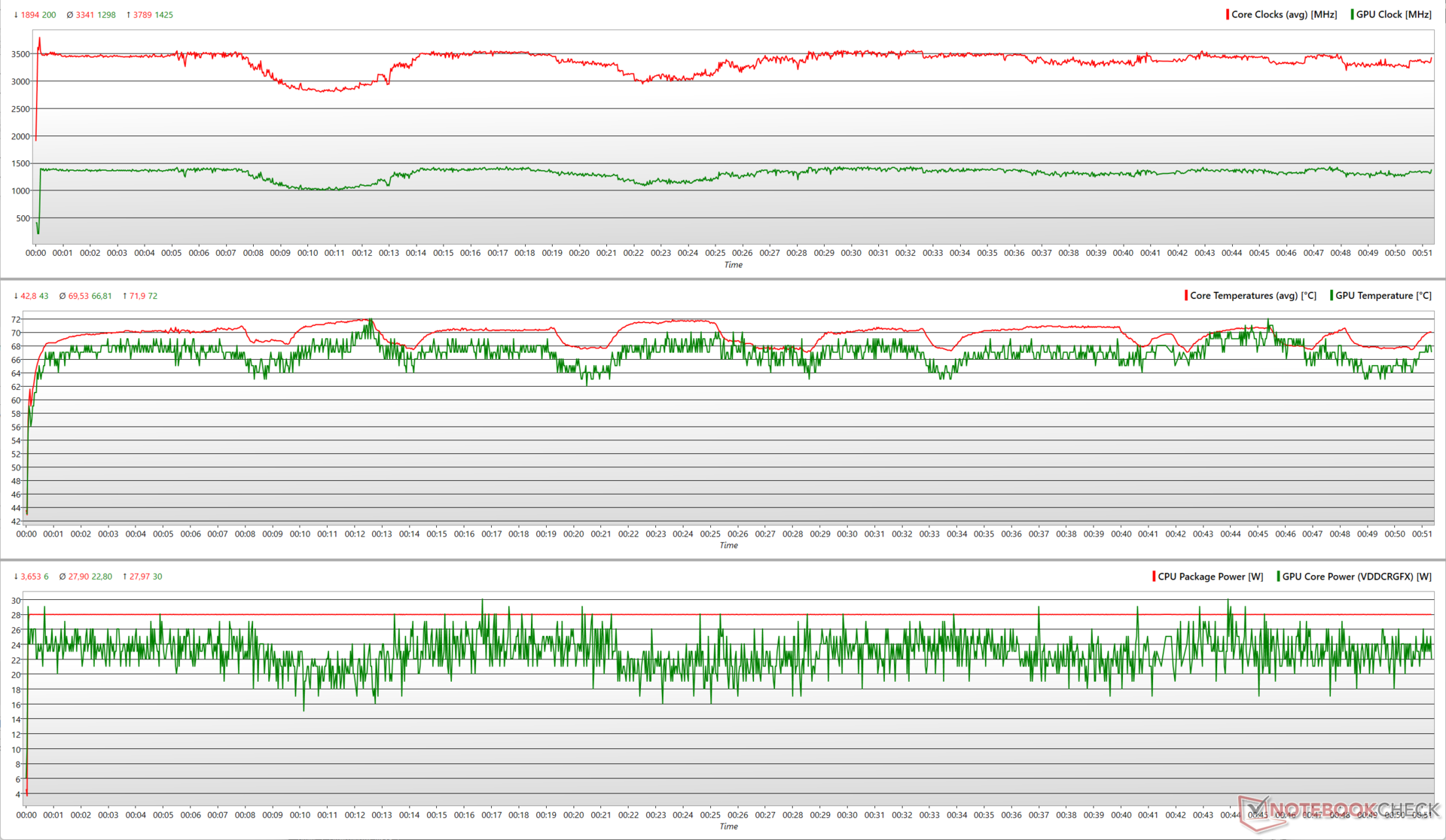The image size is (1446, 840).
Task: Click the red swatch beside Core Clocks (avg) legend
Action: [1228, 14]
